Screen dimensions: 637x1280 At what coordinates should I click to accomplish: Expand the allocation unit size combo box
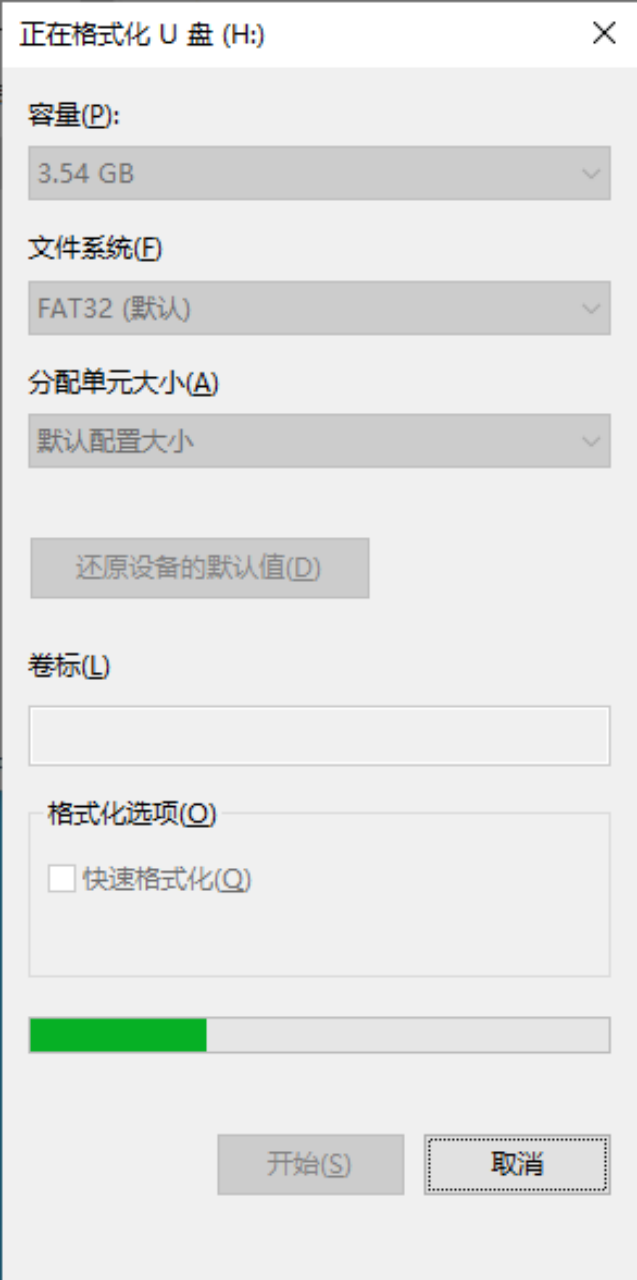pyautogui.click(x=300, y=441)
